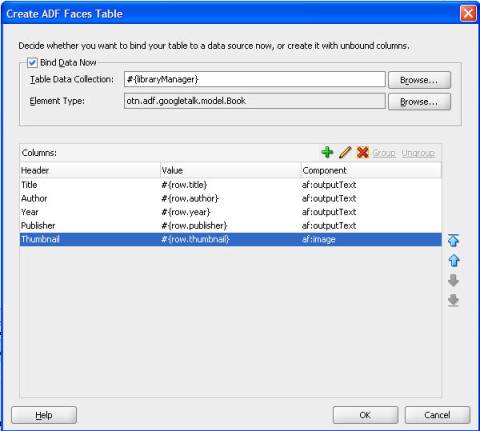This screenshot has height=431, width=480.
Task: Toggle the Bind Data Now checkbox
Action: coord(32,62)
